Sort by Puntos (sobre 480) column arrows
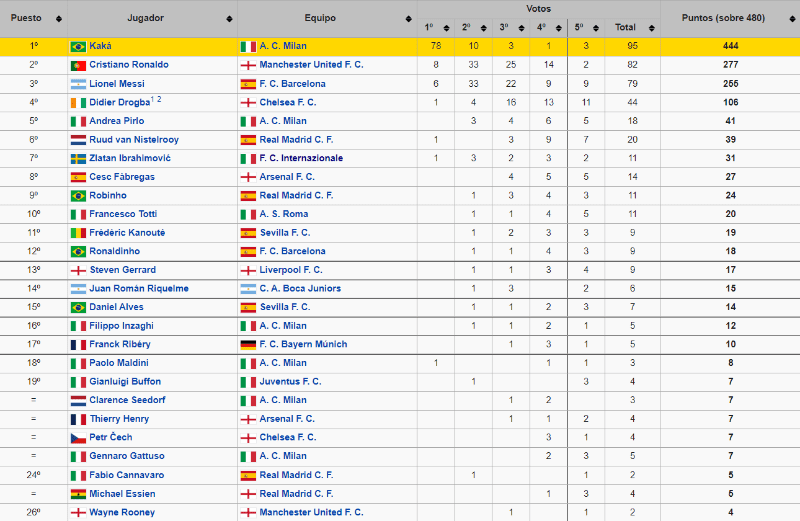The width and height of the screenshot is (800, 521). pos(790,19)
